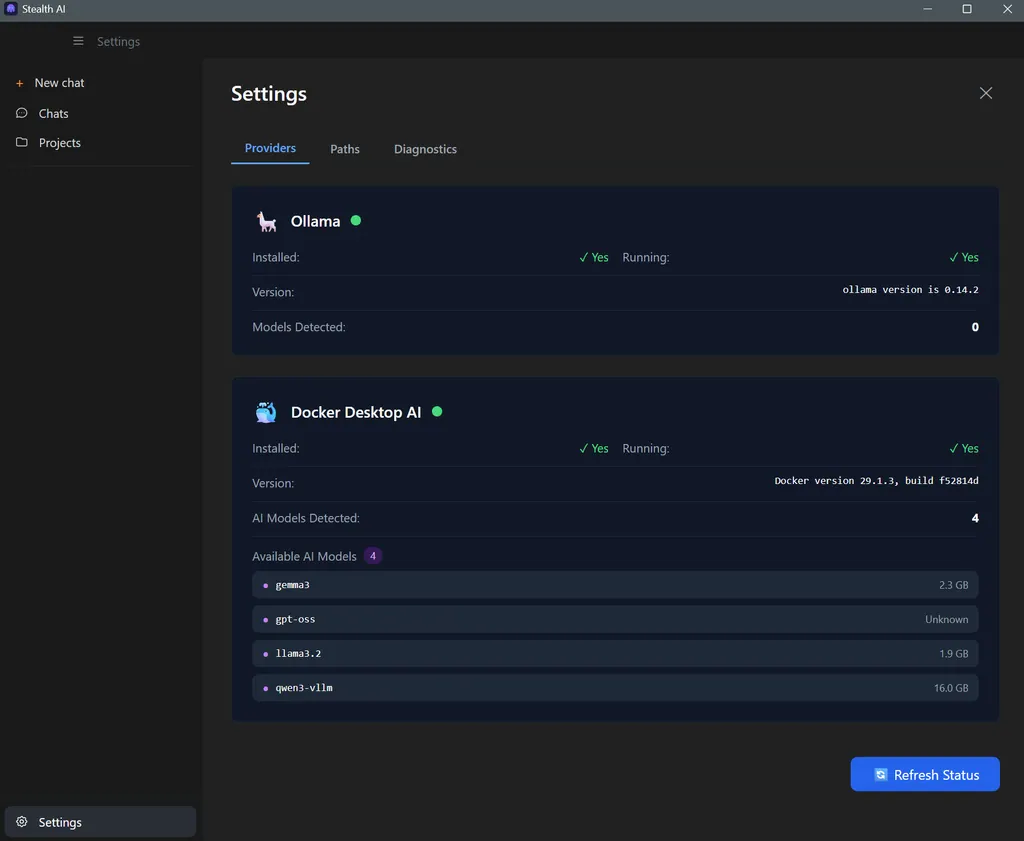Click the Docker version 29.1.3 build text
1024x841 pixels.
(x=876, y=481)
